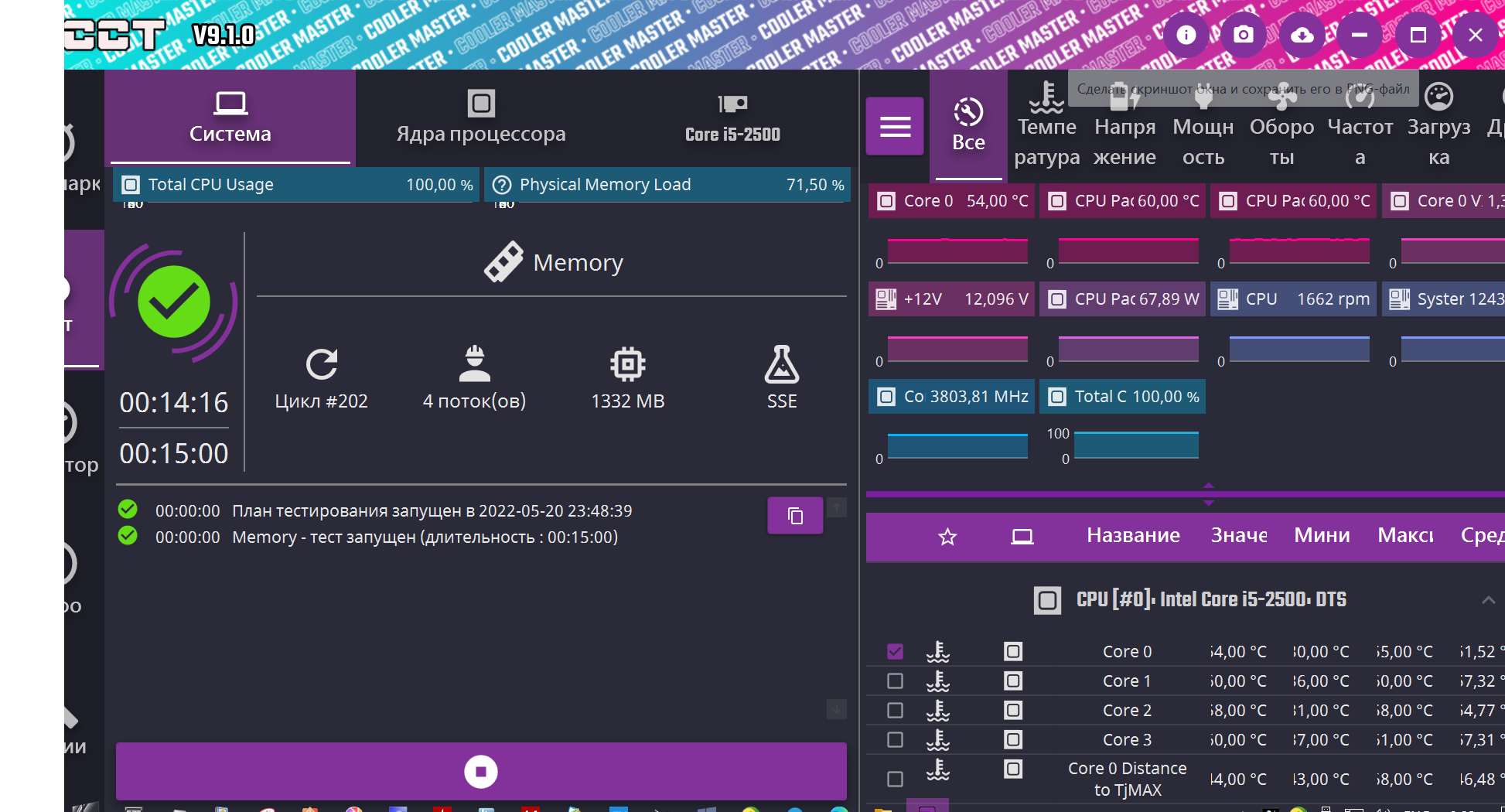Click the cycle refresh icon above Цикл #202
The height and width of the screenshot is (812, 1505).
[x=322, y=364]
